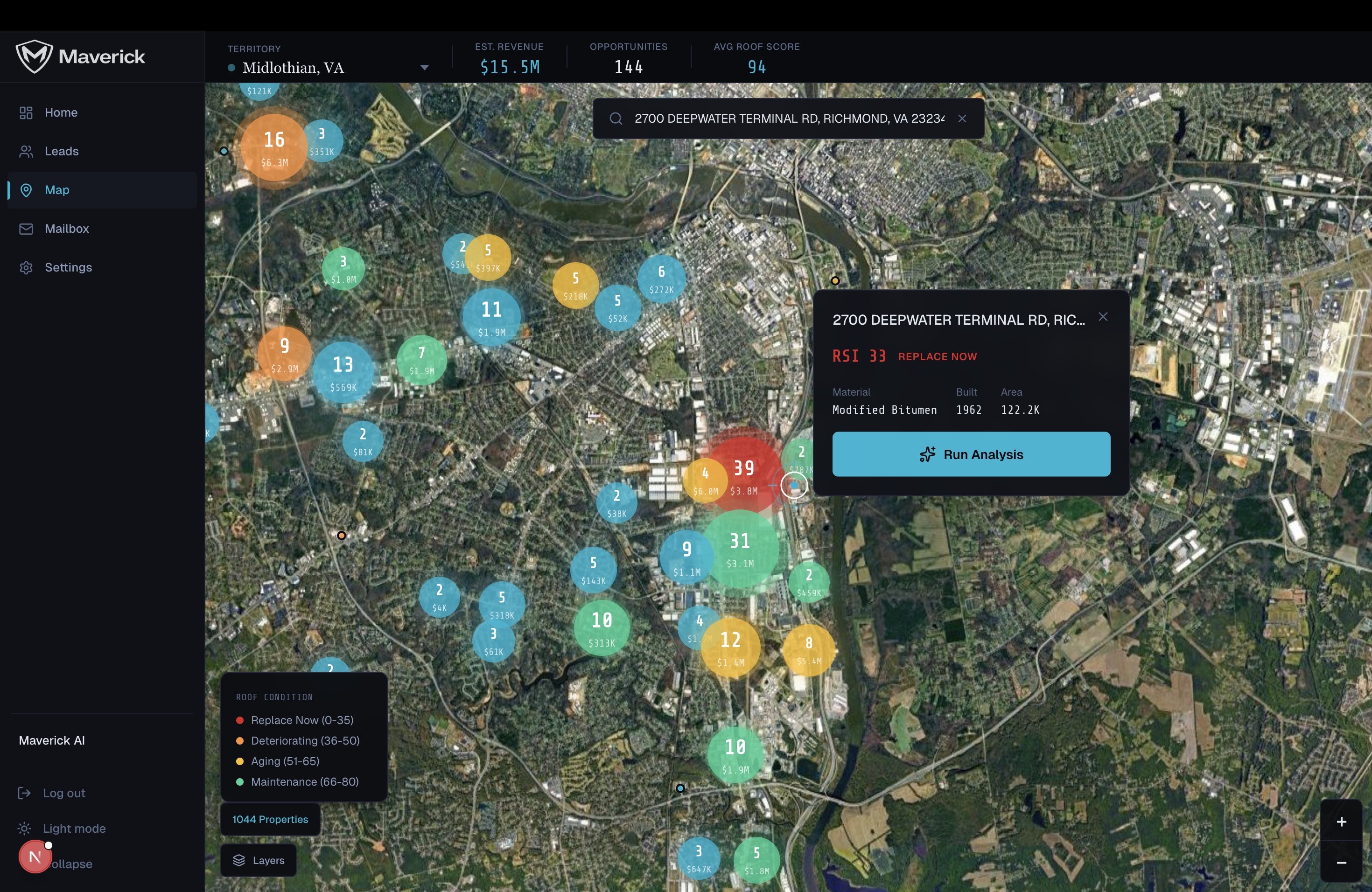
Task: Select the Map menu item
Action: [x=102, y=189]
